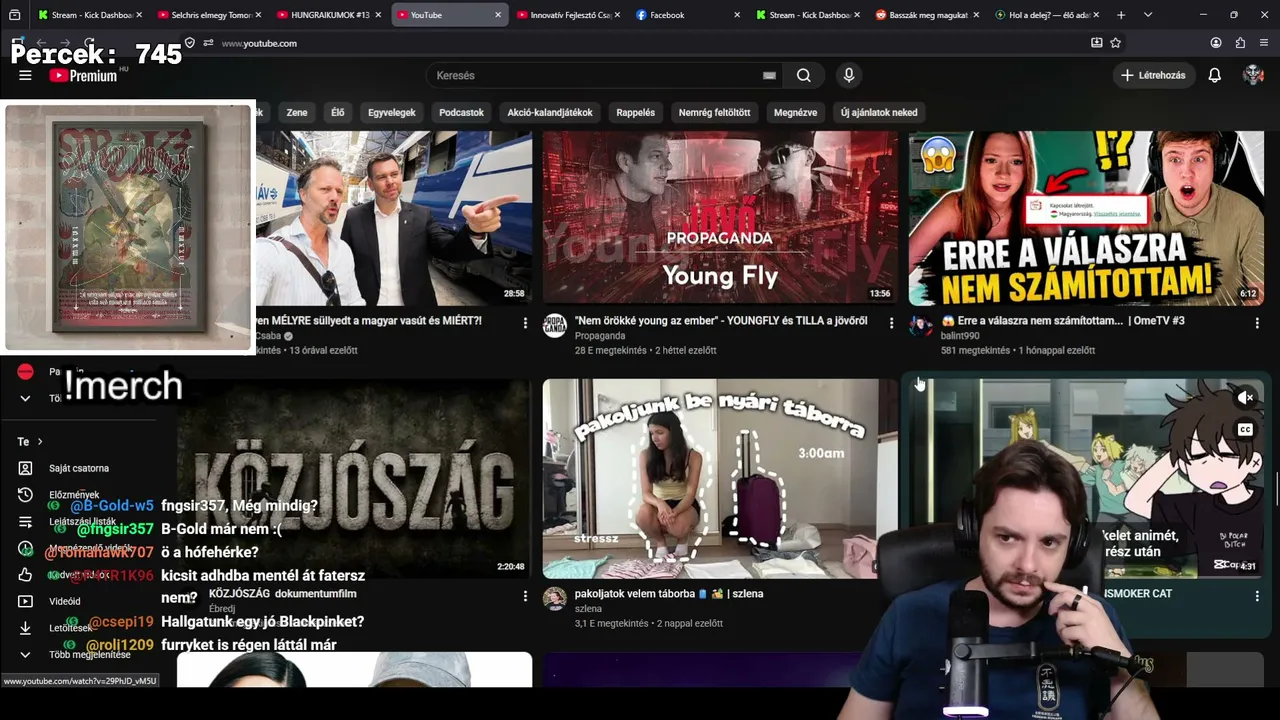Play the PROPAGANDA Young Fly thumbnail
1280x720 pixels.
tap(720, 218)
